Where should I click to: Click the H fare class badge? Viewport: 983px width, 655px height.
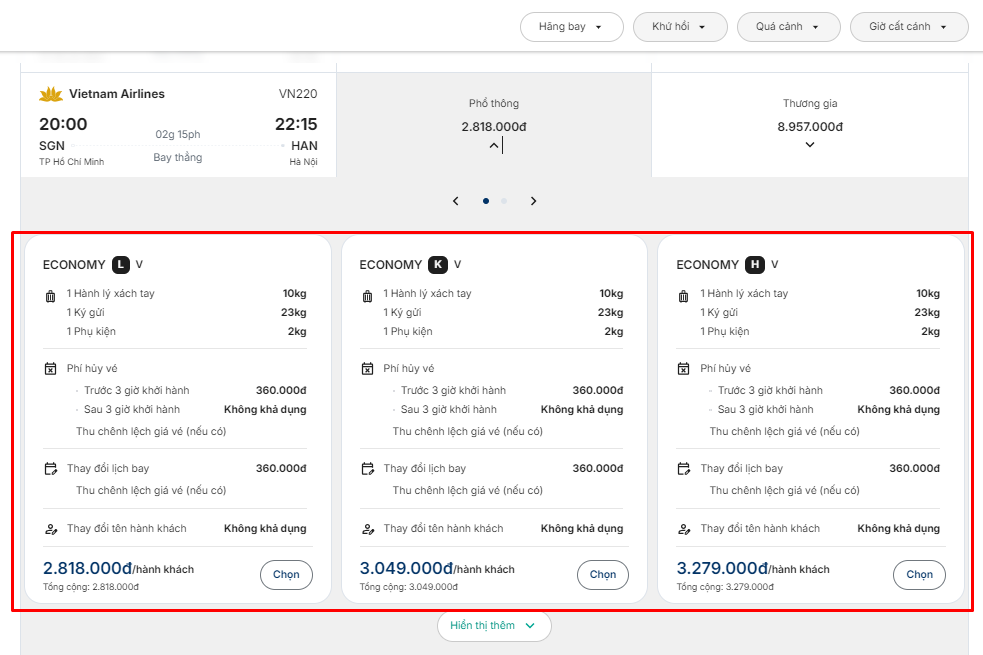[x=755, y=265]
